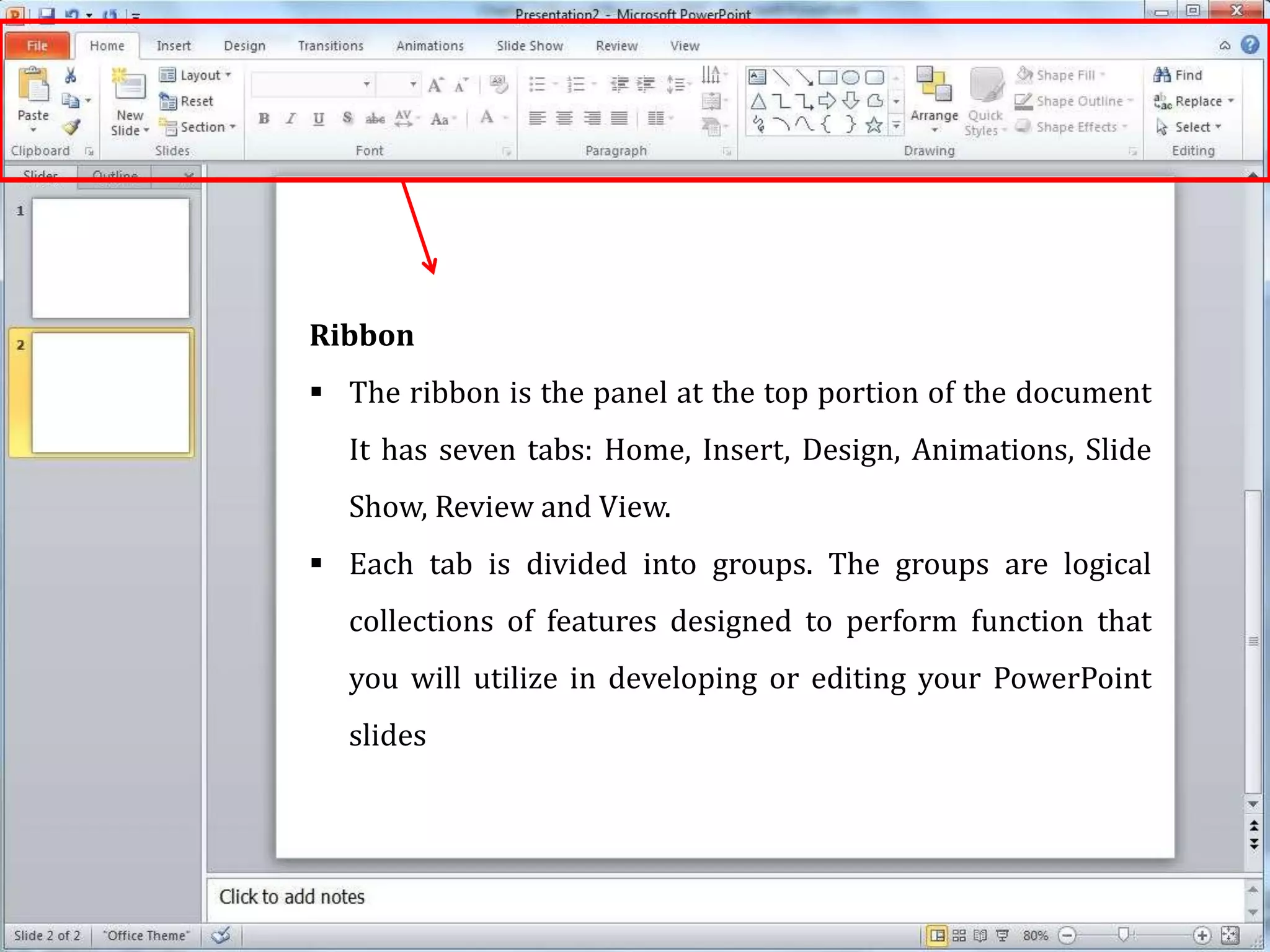This screenshot has width=1270, height=952.
Task: Click Clear All Formatting icon
Action: coord(498,84)
